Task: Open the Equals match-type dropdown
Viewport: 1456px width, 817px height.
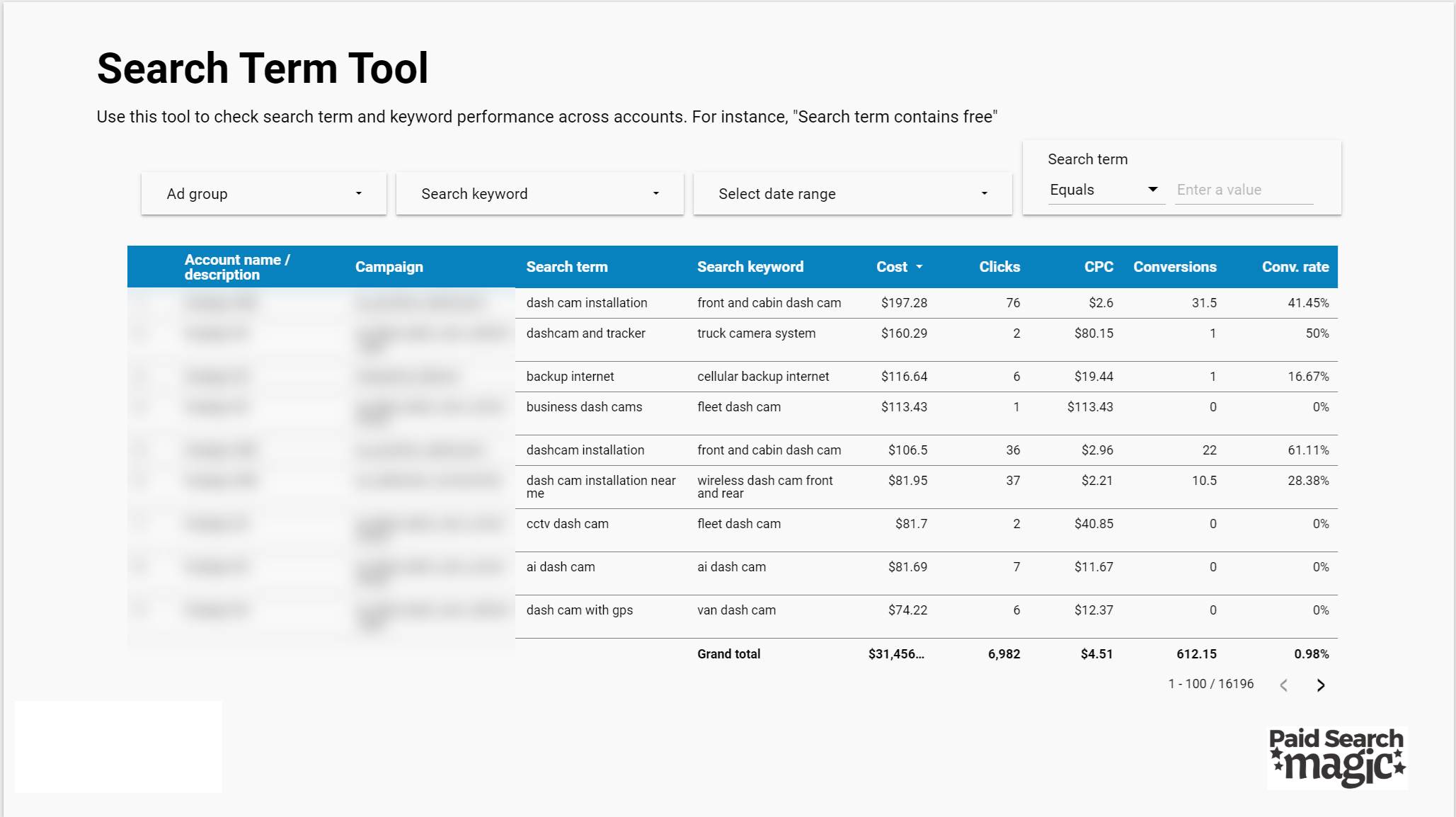Action: coord(1104,190)
